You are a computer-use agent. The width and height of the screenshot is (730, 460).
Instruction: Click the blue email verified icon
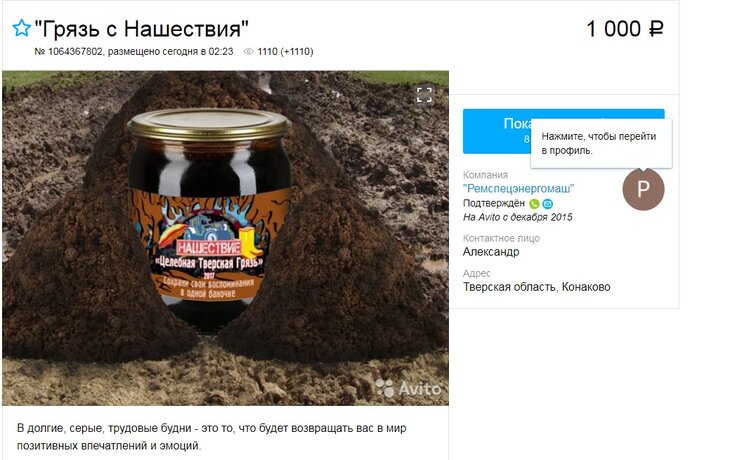pyautogui.click(x=548, y=203)
